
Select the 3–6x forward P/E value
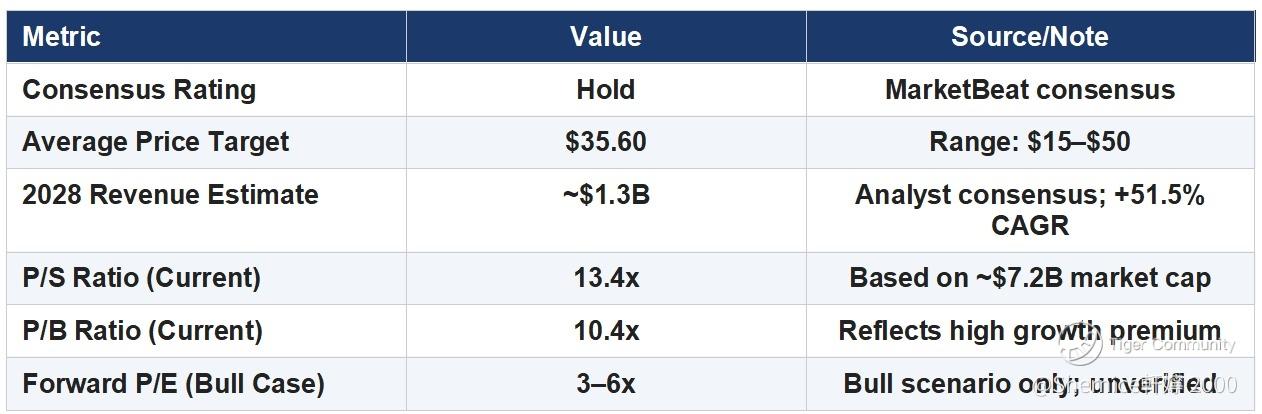[x=606, y=384]
